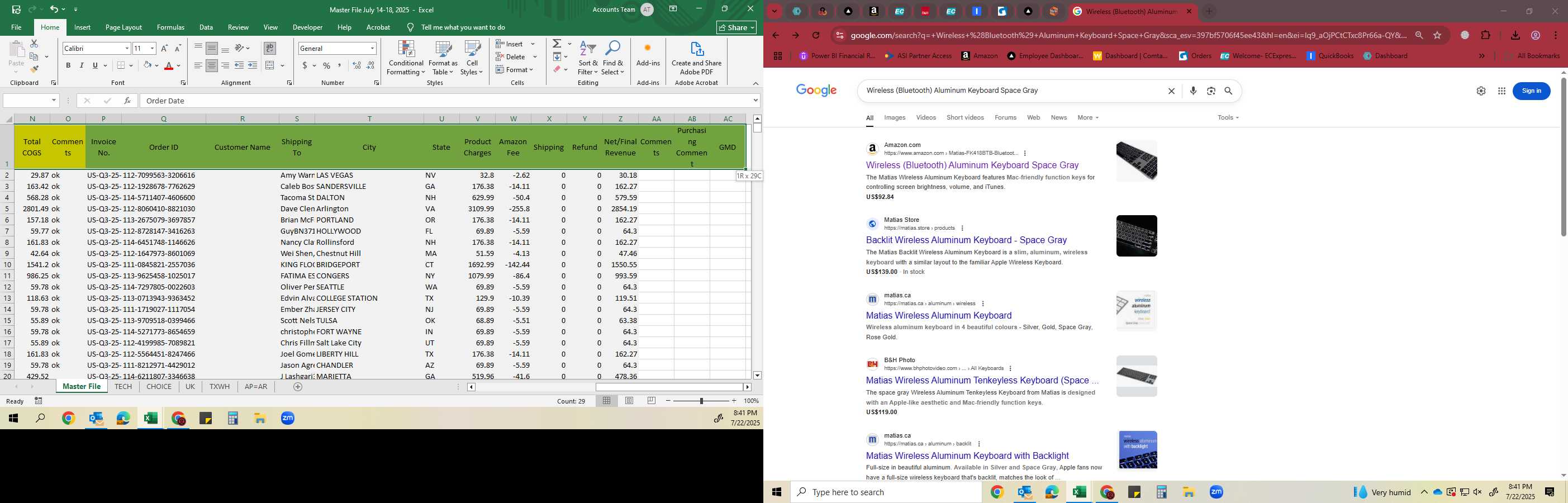Click the Decrease Decimal icon
Image resolution: width=1568 pixels, height=503 pixels.
point(370,65)
